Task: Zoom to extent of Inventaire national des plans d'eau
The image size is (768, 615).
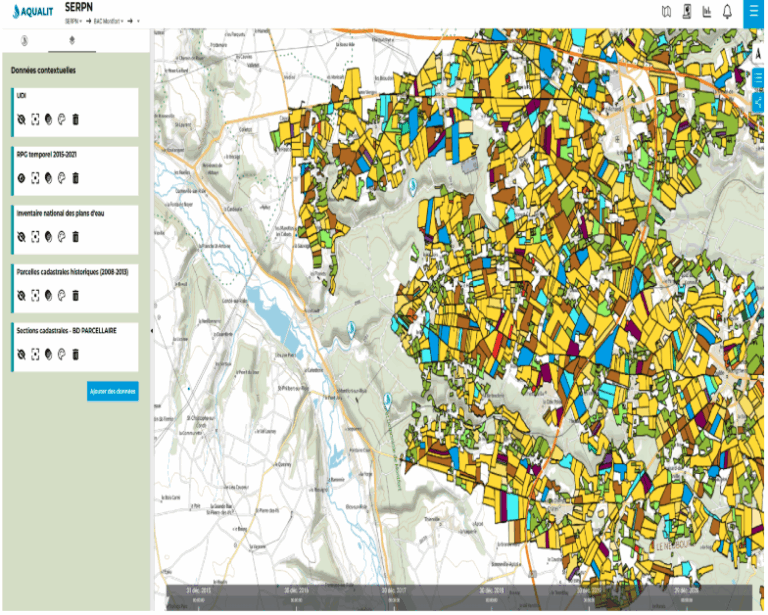Action: (35, 237)
